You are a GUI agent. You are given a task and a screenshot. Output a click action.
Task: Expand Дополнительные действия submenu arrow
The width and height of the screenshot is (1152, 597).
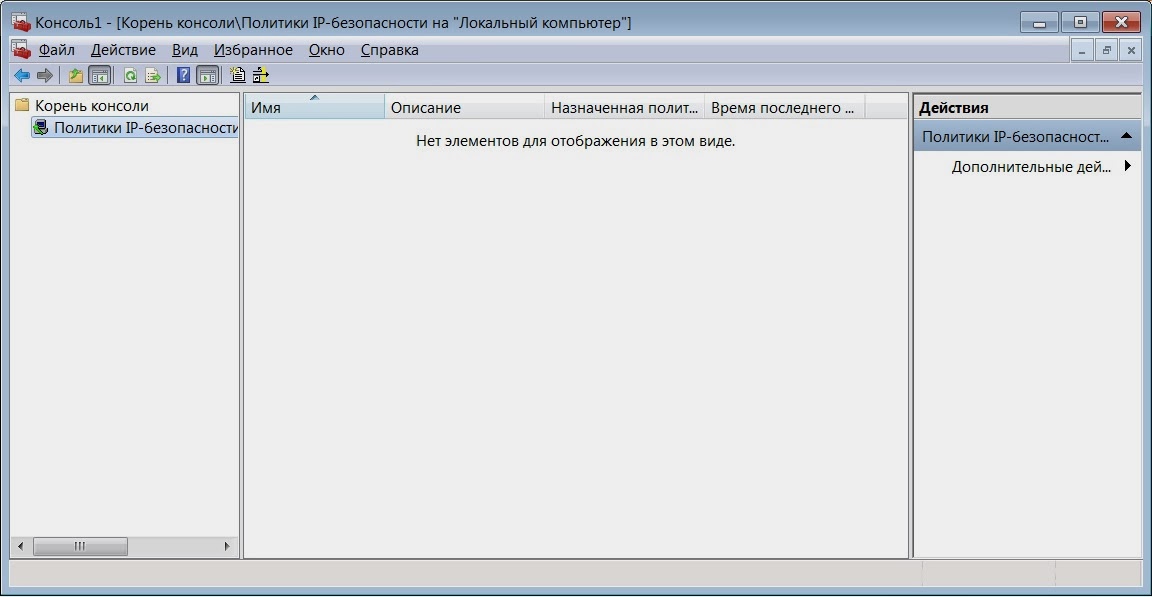pyautogui.click(x=1128, y=166)
